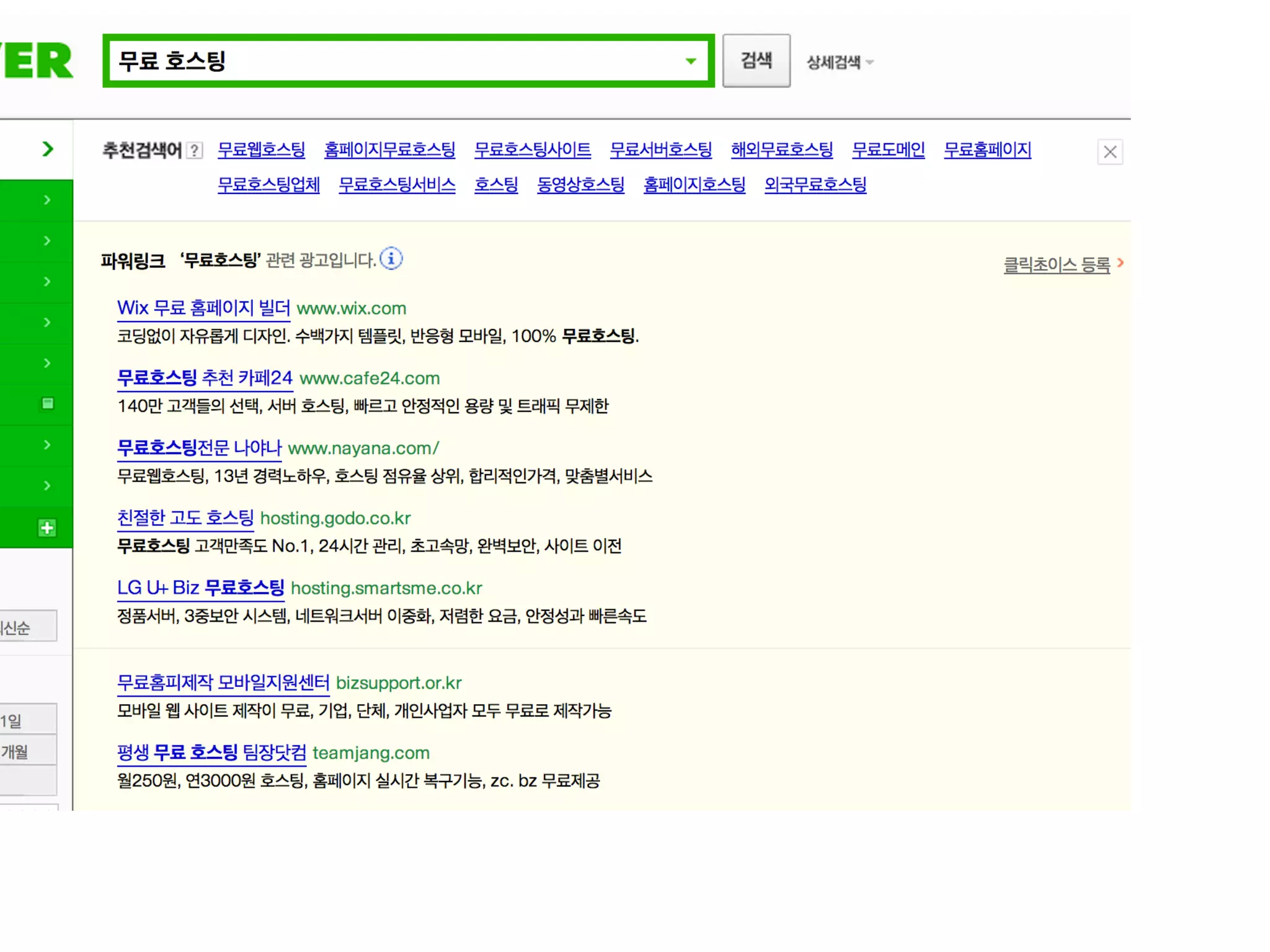Close the recommended search terms panel
The image size is (1270, 952).
pyautogui.click(x=1109, y=152)
